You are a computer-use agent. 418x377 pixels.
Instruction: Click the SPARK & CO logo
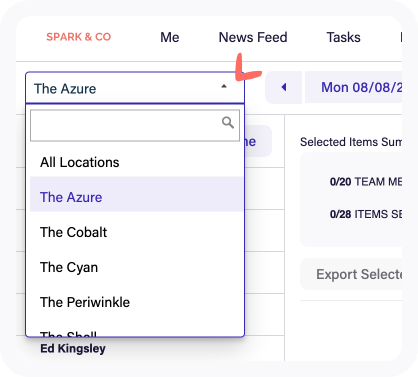(x=78, y=37)
